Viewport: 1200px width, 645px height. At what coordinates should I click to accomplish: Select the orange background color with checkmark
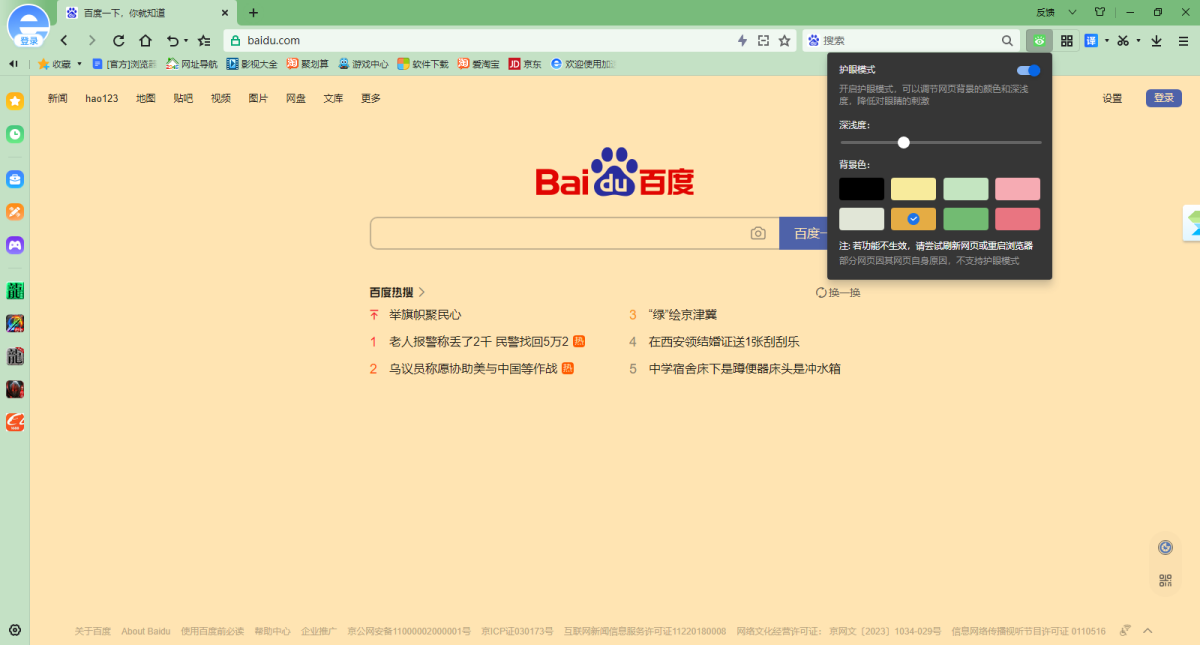913,218
